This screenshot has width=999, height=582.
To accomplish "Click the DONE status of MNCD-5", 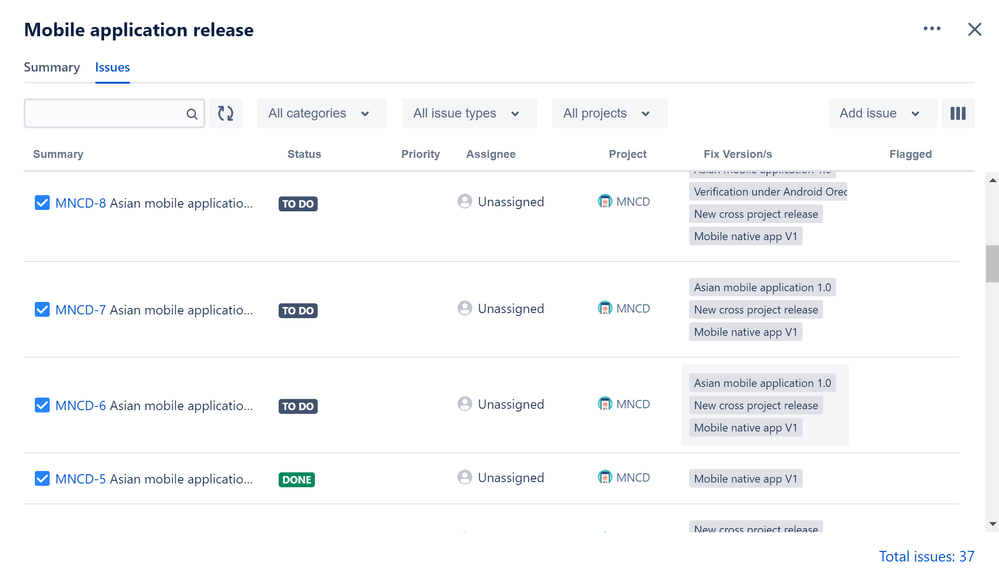I will click(x=297, y=480).
